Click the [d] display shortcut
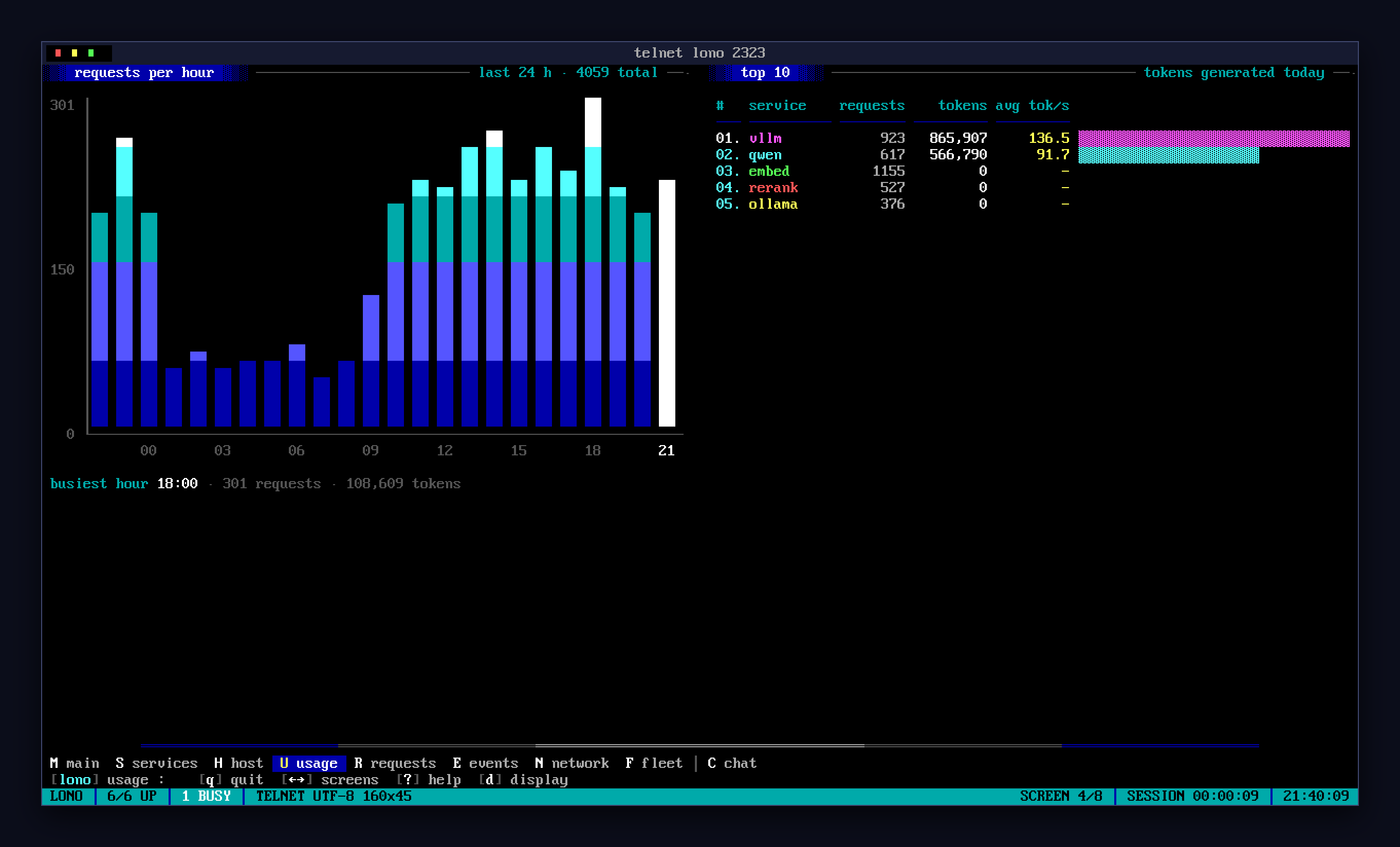The height and width of the screenshot is (847, 1400). pyautogui.click(x=523, y=779)
